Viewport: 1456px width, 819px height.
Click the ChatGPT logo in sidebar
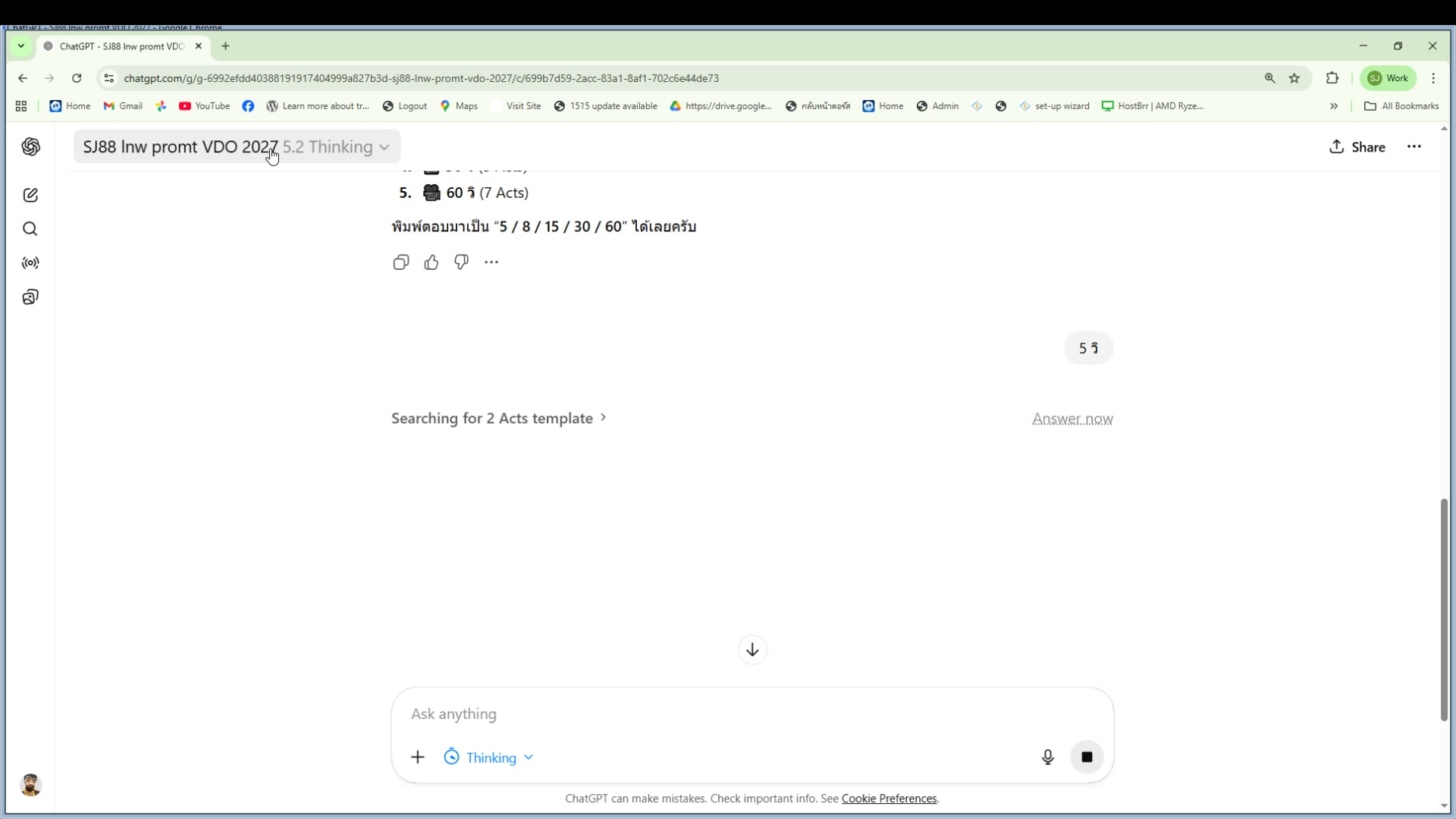[30, 147]
